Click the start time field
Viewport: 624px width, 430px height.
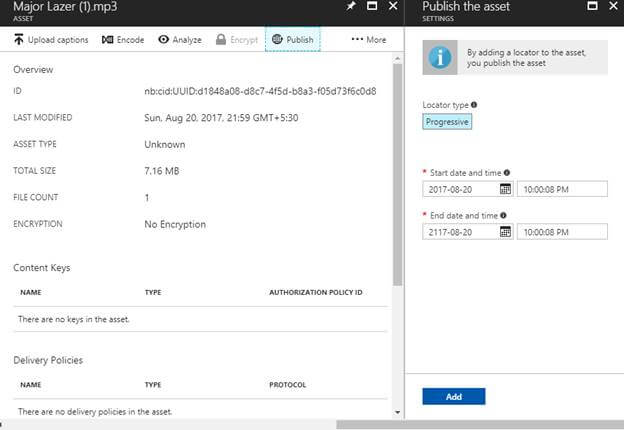(x=562, y=189)
